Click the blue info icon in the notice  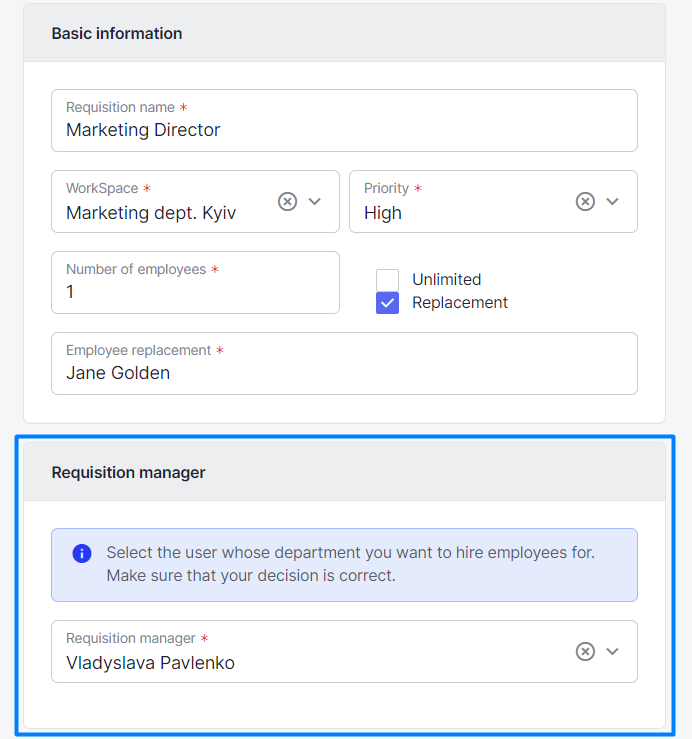pos(82,553)
